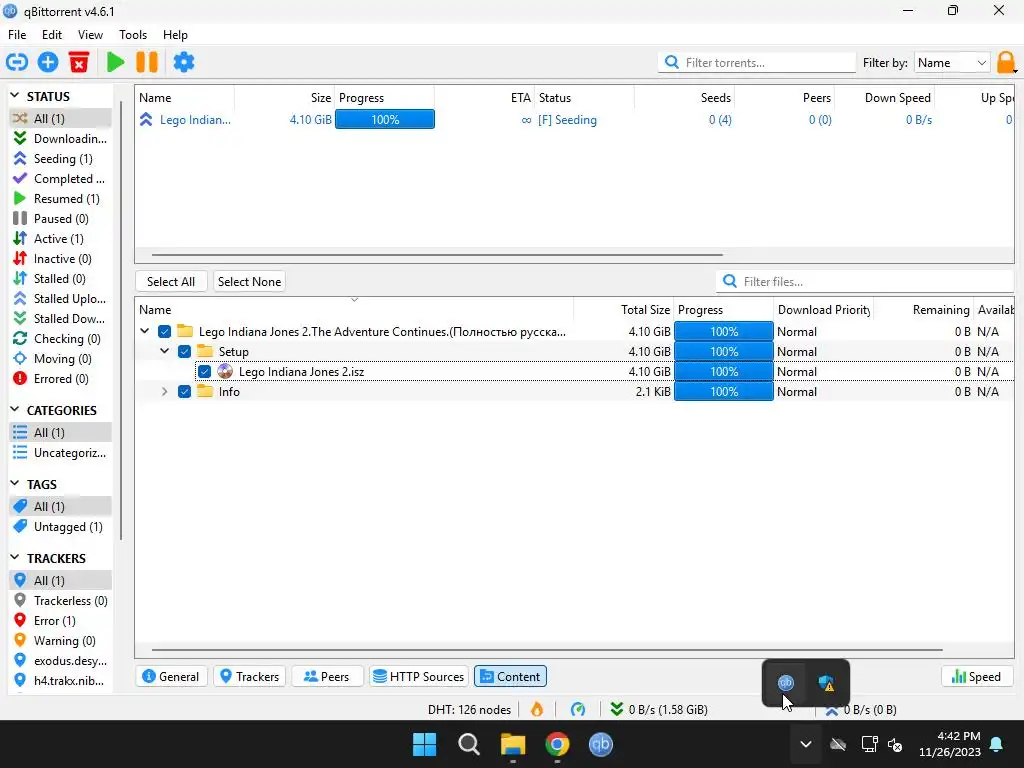Click the torrent's 100% progress bar
The image size is (1024, 768).
385,120
